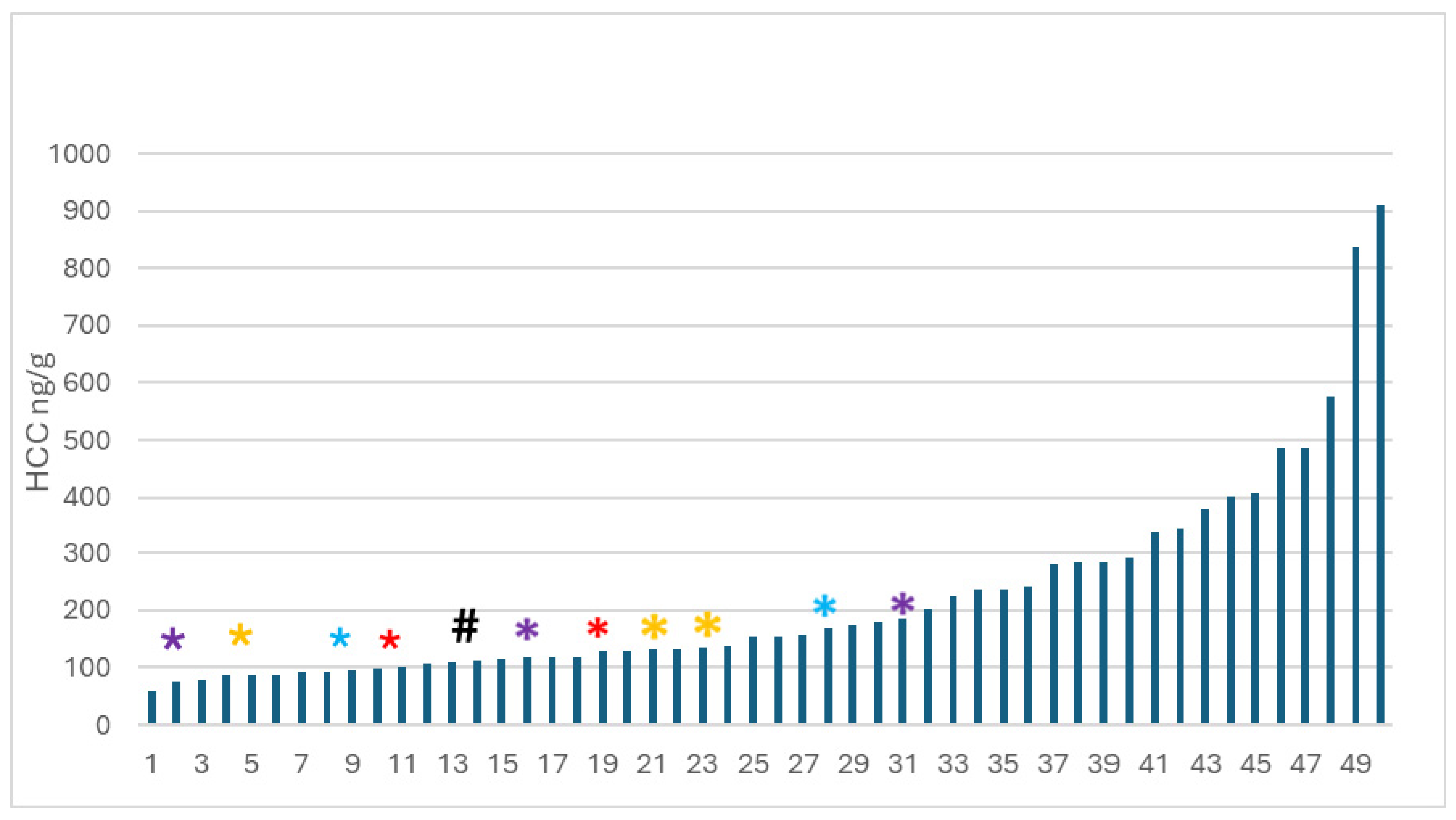Click the orange asterisk above bar 23
Viewport: 1456px width, 820px height.
pos(707,624)
